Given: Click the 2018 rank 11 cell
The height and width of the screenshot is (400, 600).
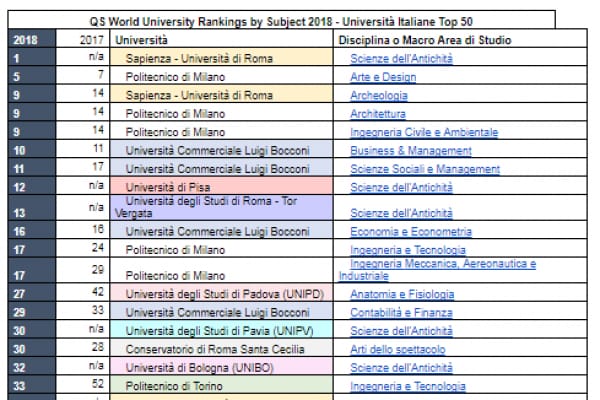Looking at the screenshot, I should pyautogui.click(x=32, y=167).
